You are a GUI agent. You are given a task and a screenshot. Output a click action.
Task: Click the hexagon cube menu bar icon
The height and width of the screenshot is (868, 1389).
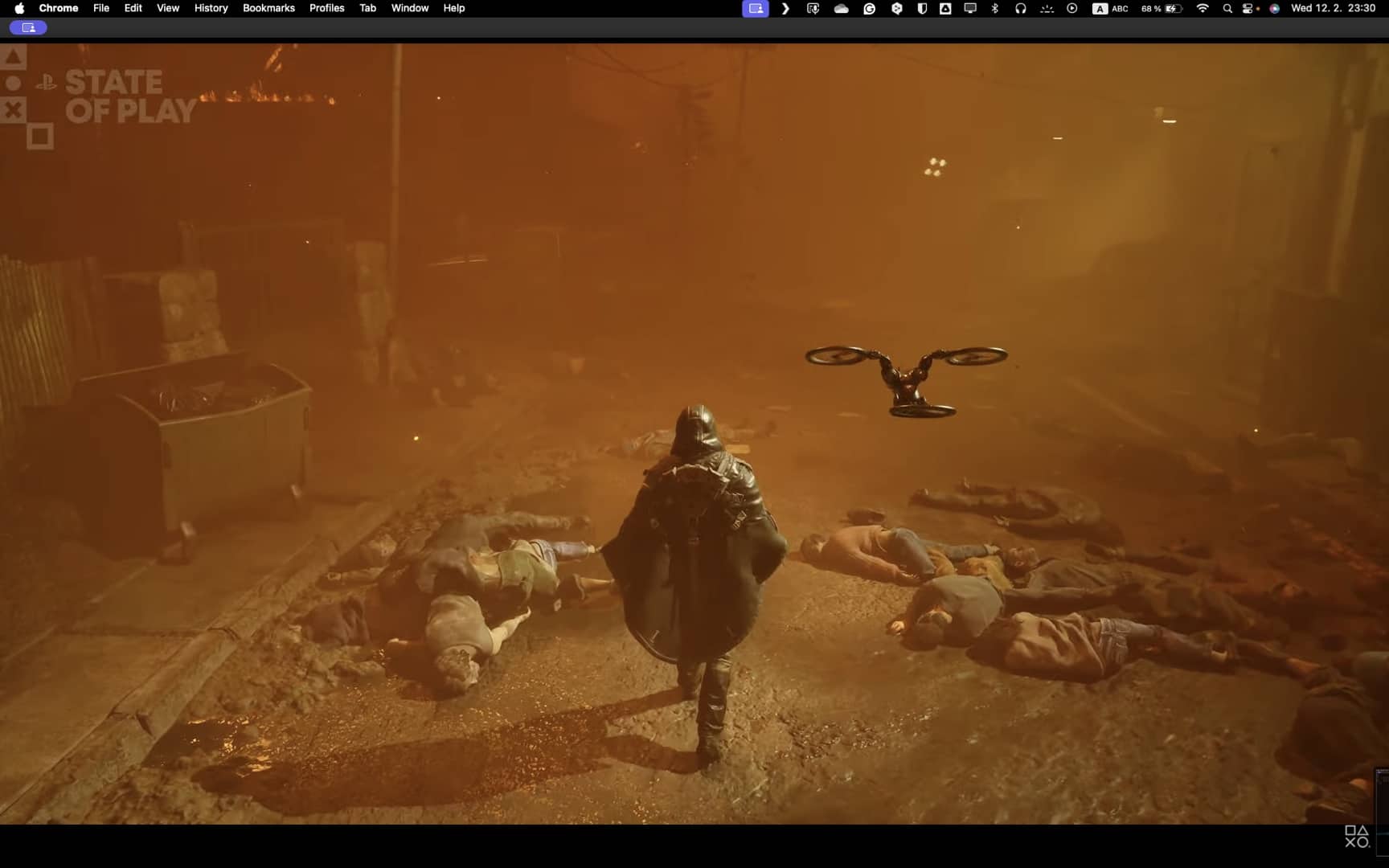897,8
